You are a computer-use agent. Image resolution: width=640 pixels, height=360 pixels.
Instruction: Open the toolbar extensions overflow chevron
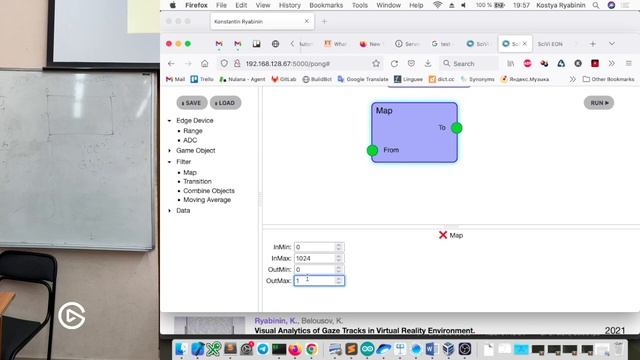click(611, 64)
